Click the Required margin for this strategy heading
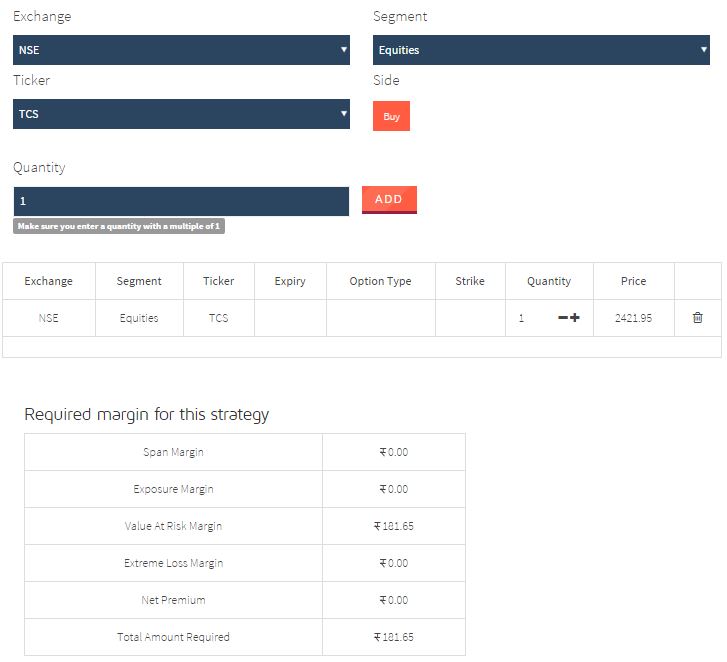The width and height of the screenshot is (727, 662). [147, 414]
